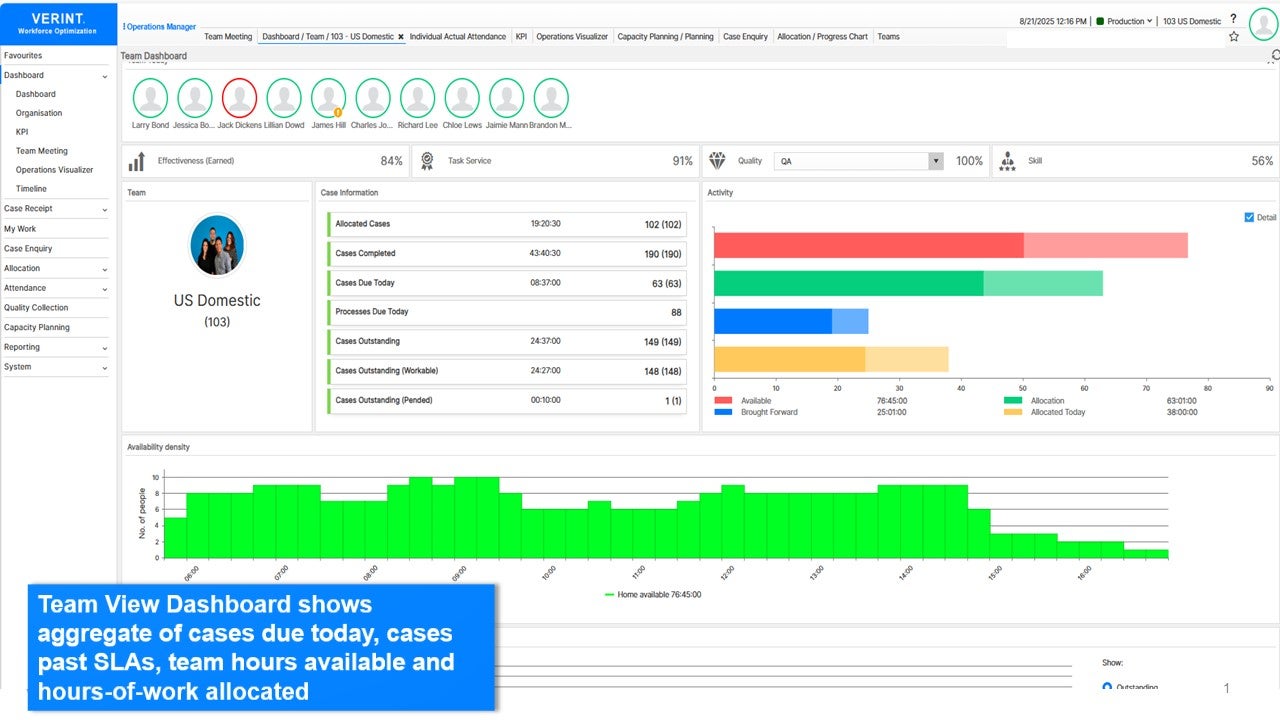This screenshot has width=1280, height=720.
Task: Click the Task Service headset icon
Action: [x=428, y=160]
